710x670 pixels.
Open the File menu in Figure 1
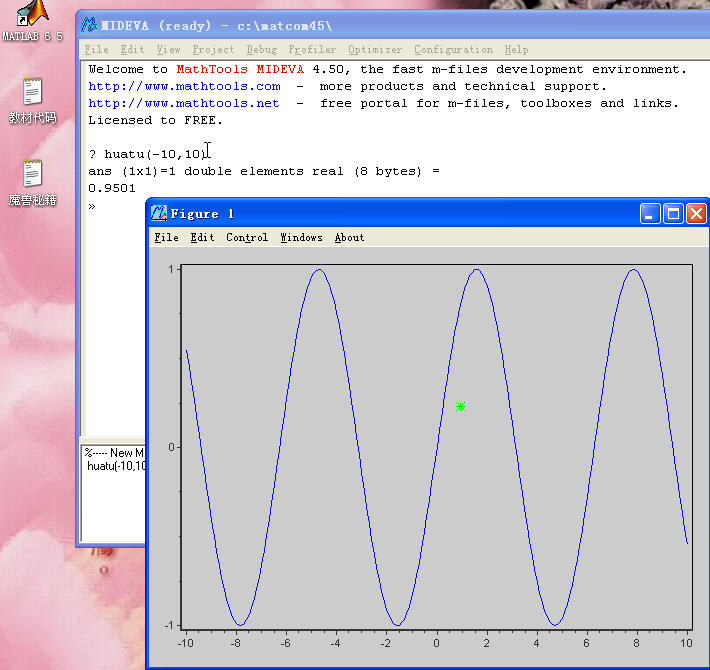pyautogui.click(x=166, y=238)
